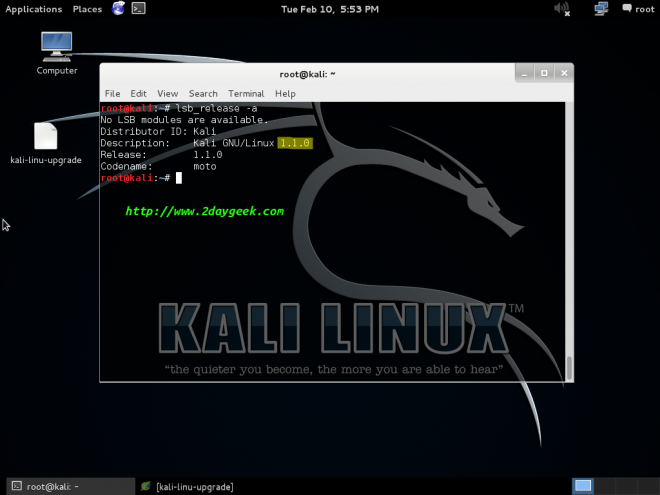Image resolution: width=660 pixels, height=495 pixels.
Task: Switch to root@kali taskbar window button
Action: pyautogui.click(x=67, y=486)
